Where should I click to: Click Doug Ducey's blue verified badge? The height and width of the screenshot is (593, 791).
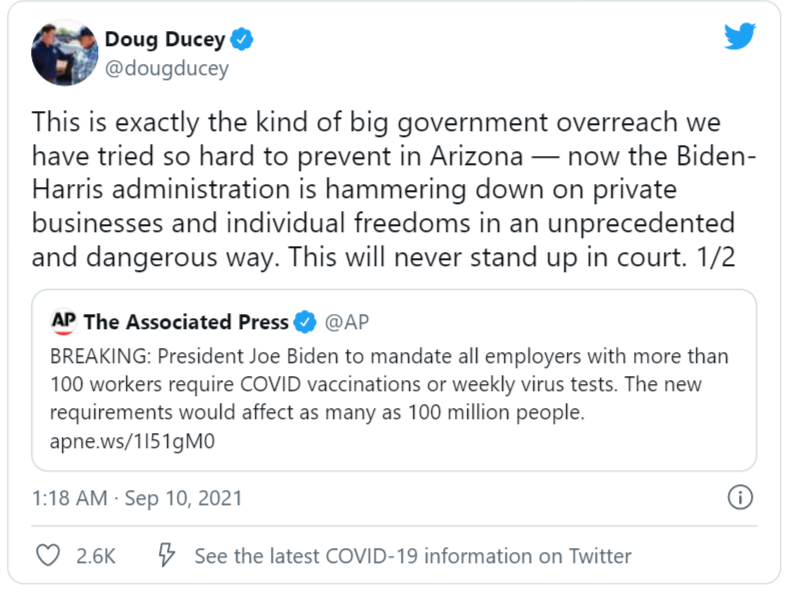point(243,41)
